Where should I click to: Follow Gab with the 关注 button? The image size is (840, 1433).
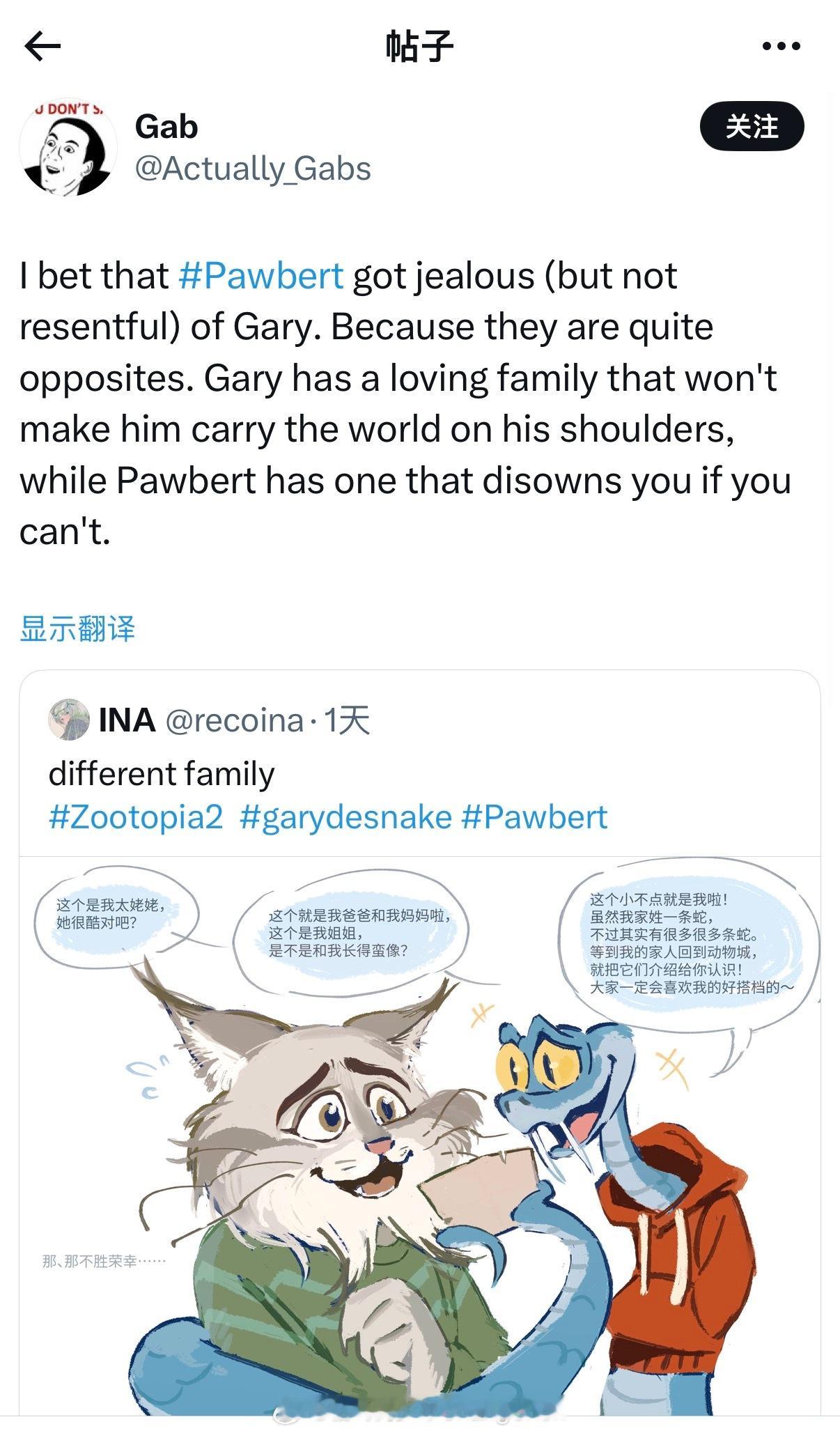coord(752,126)
